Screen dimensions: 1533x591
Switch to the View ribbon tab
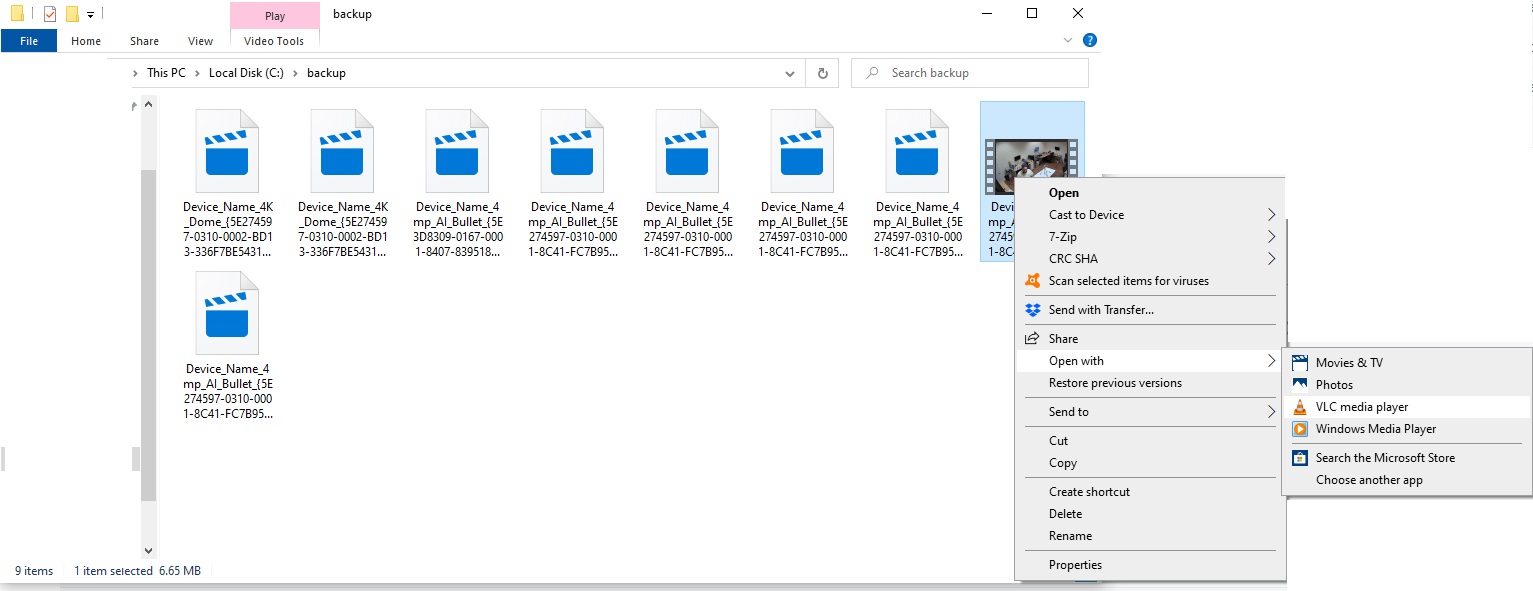200,41
